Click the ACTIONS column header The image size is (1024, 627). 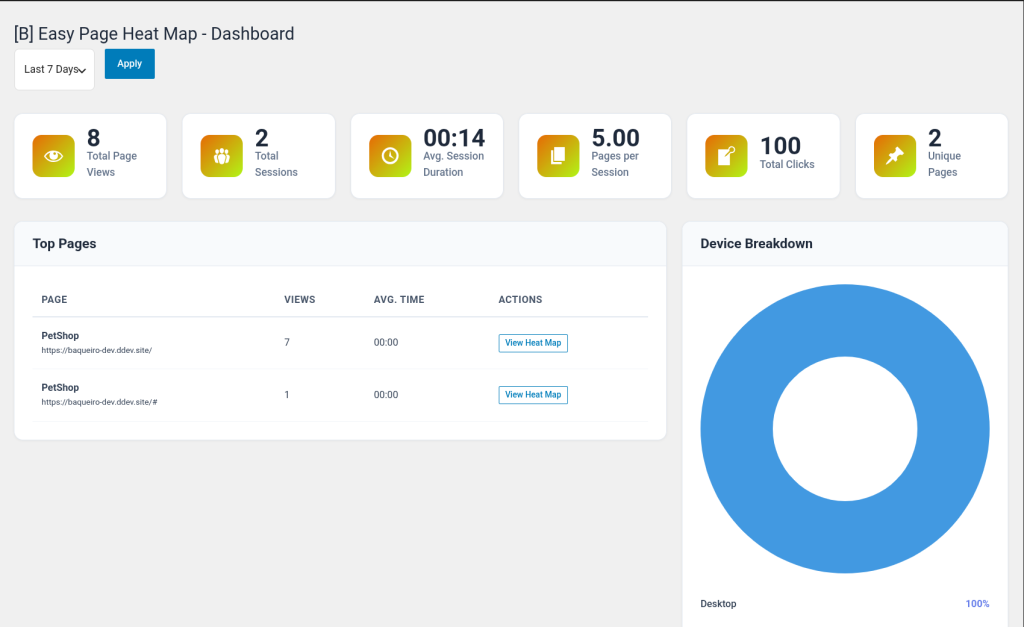[520, 300]
